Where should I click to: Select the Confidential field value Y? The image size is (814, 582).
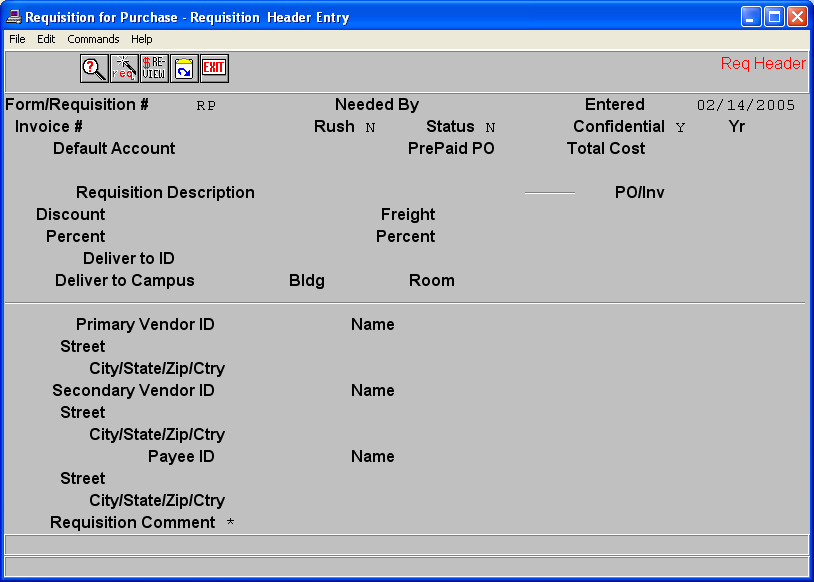tap(680, 127)
